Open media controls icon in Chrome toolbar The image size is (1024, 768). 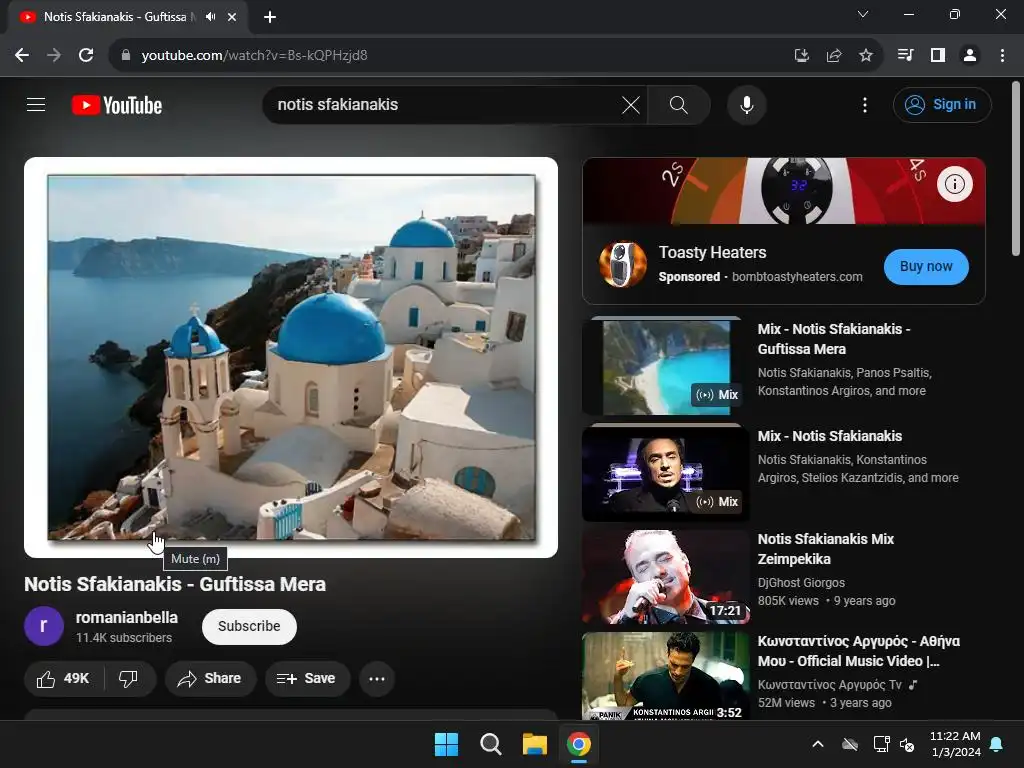905,55
